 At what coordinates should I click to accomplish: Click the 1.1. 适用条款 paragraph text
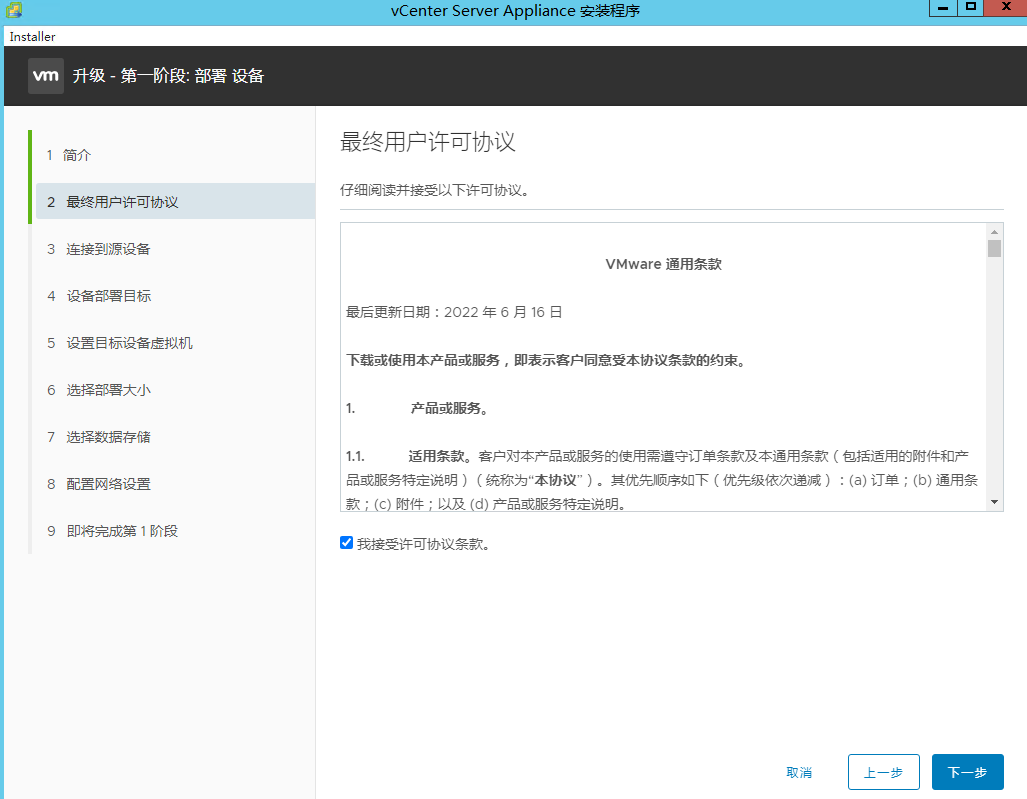(x=662, y=480)
